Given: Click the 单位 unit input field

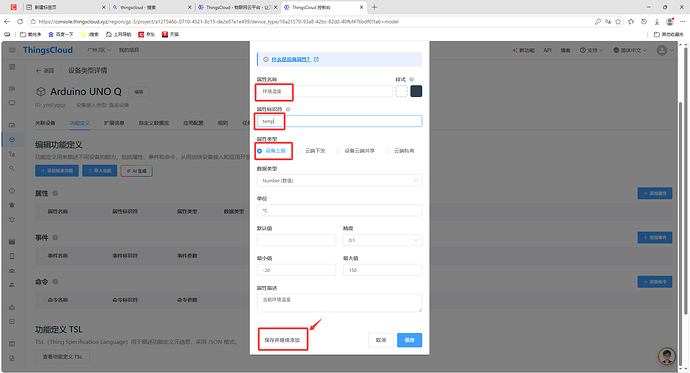Looking at the screenshot, I should [339, 210].
